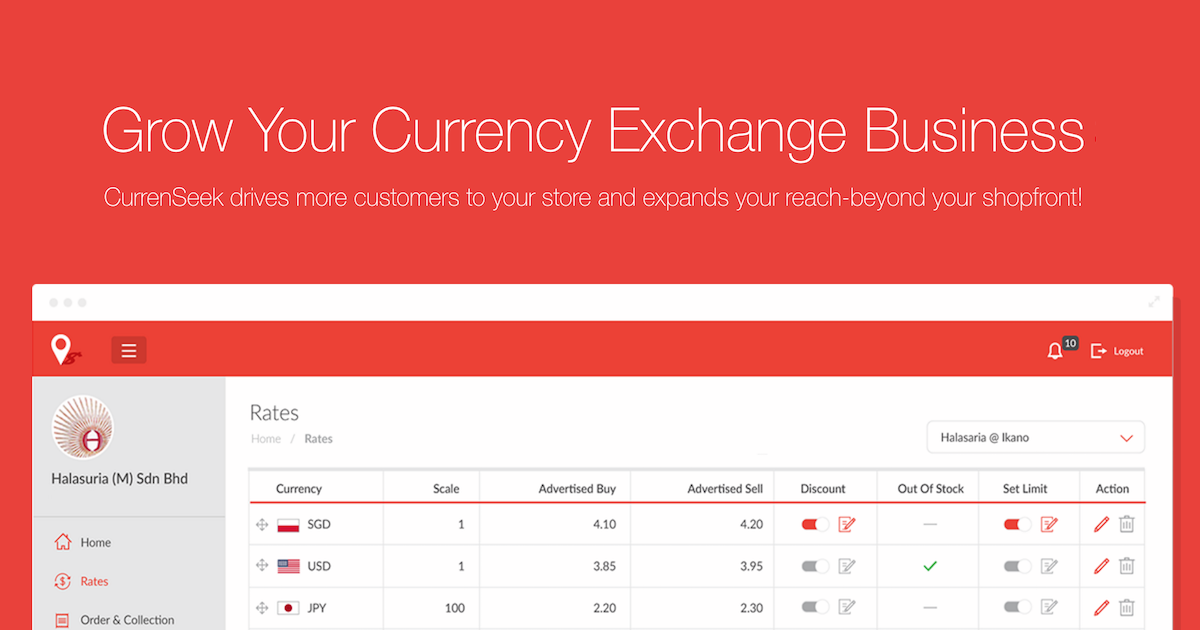The width and height of the screenshot is (1200, 630).
Task: Click the Order & Collection list icon
Action: pos(63,620)
